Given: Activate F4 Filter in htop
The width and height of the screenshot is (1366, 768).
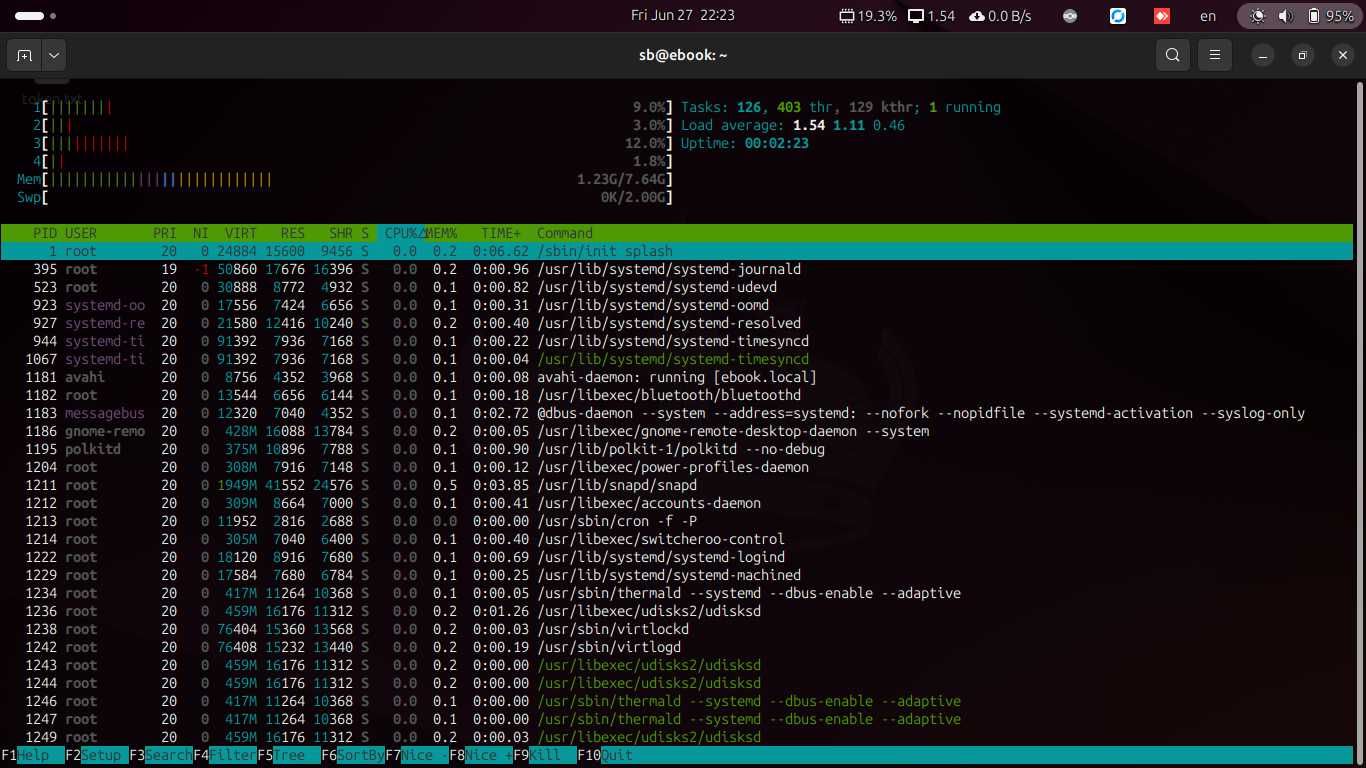Looking at the screenshot, I should (225, 755).
